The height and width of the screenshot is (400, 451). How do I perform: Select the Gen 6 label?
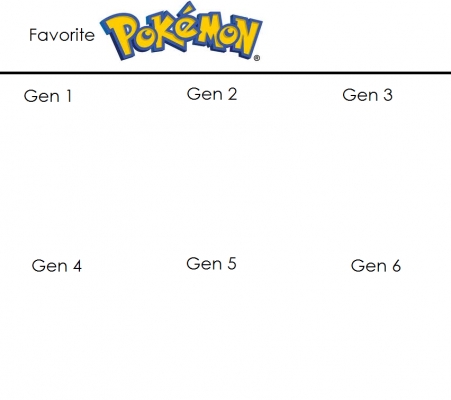pyautogui.click(x=376, y=266)
